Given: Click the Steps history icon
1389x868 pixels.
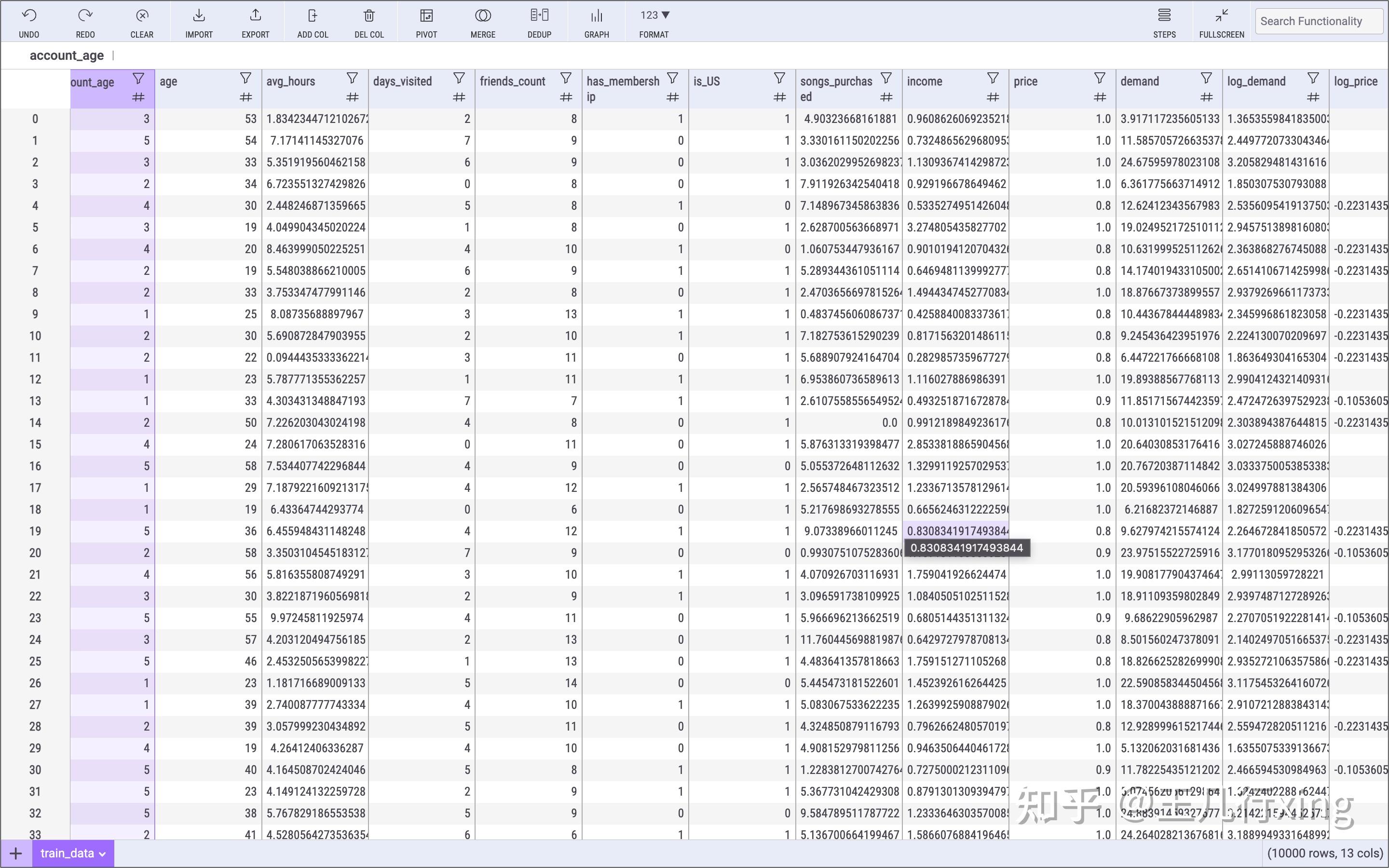Looking at the screenshot, I should (x=1165, y=21).
